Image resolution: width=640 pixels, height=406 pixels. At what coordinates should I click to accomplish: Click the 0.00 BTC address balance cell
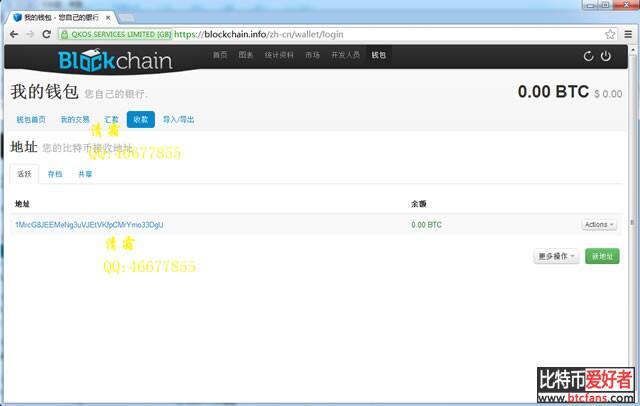tap(427, 225)
